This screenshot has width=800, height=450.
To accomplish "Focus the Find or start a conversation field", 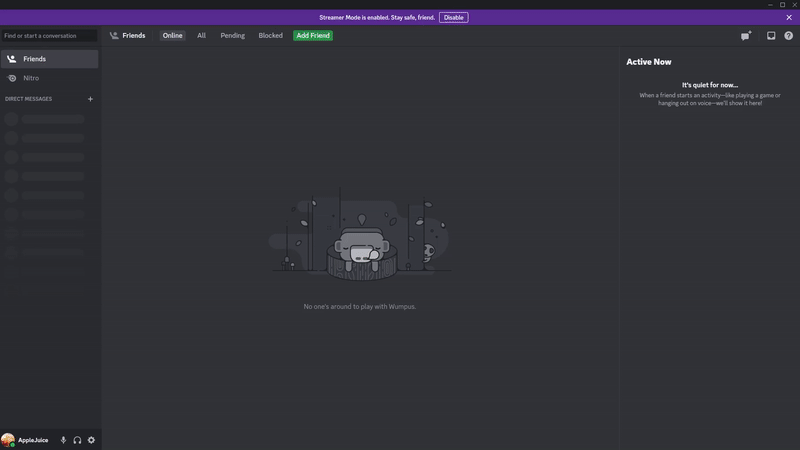I will [49, 36].
